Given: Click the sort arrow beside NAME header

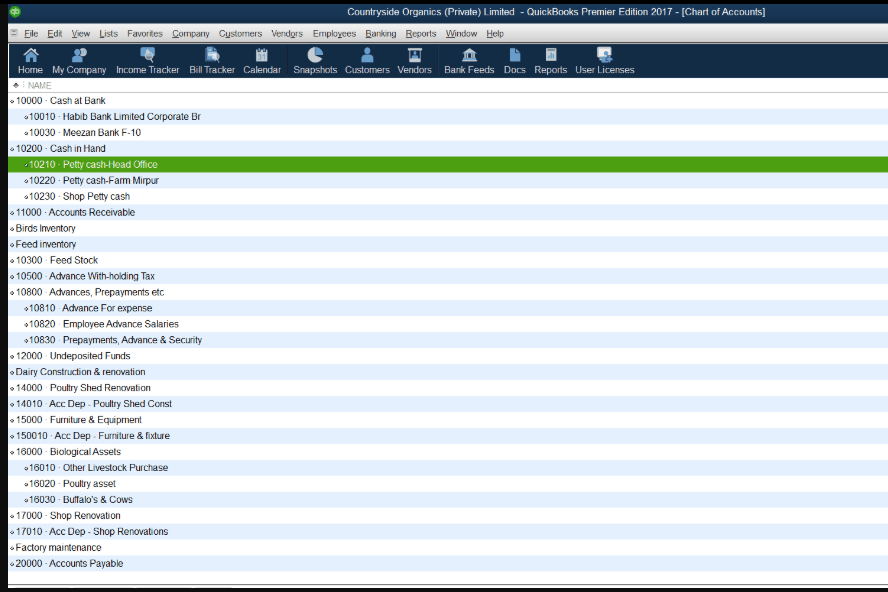Looking at the screenshot, I should [16, 85].
